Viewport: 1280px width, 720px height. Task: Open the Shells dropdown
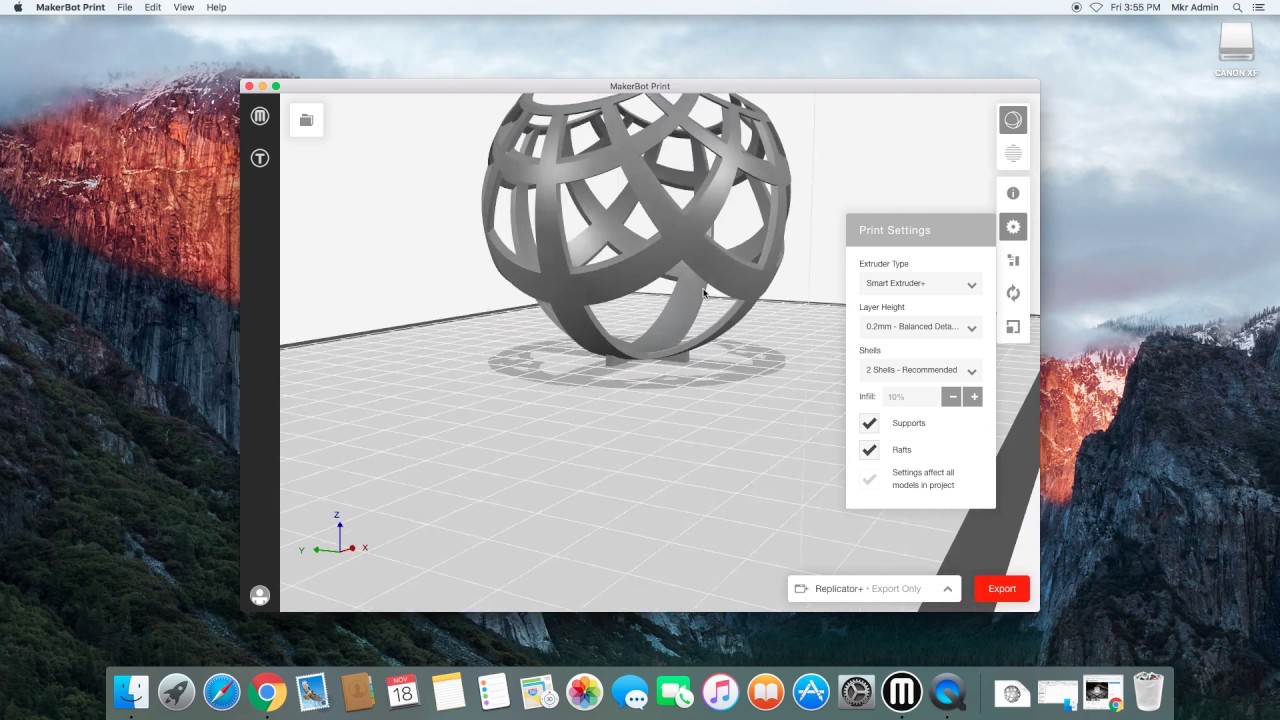point(920,370)
